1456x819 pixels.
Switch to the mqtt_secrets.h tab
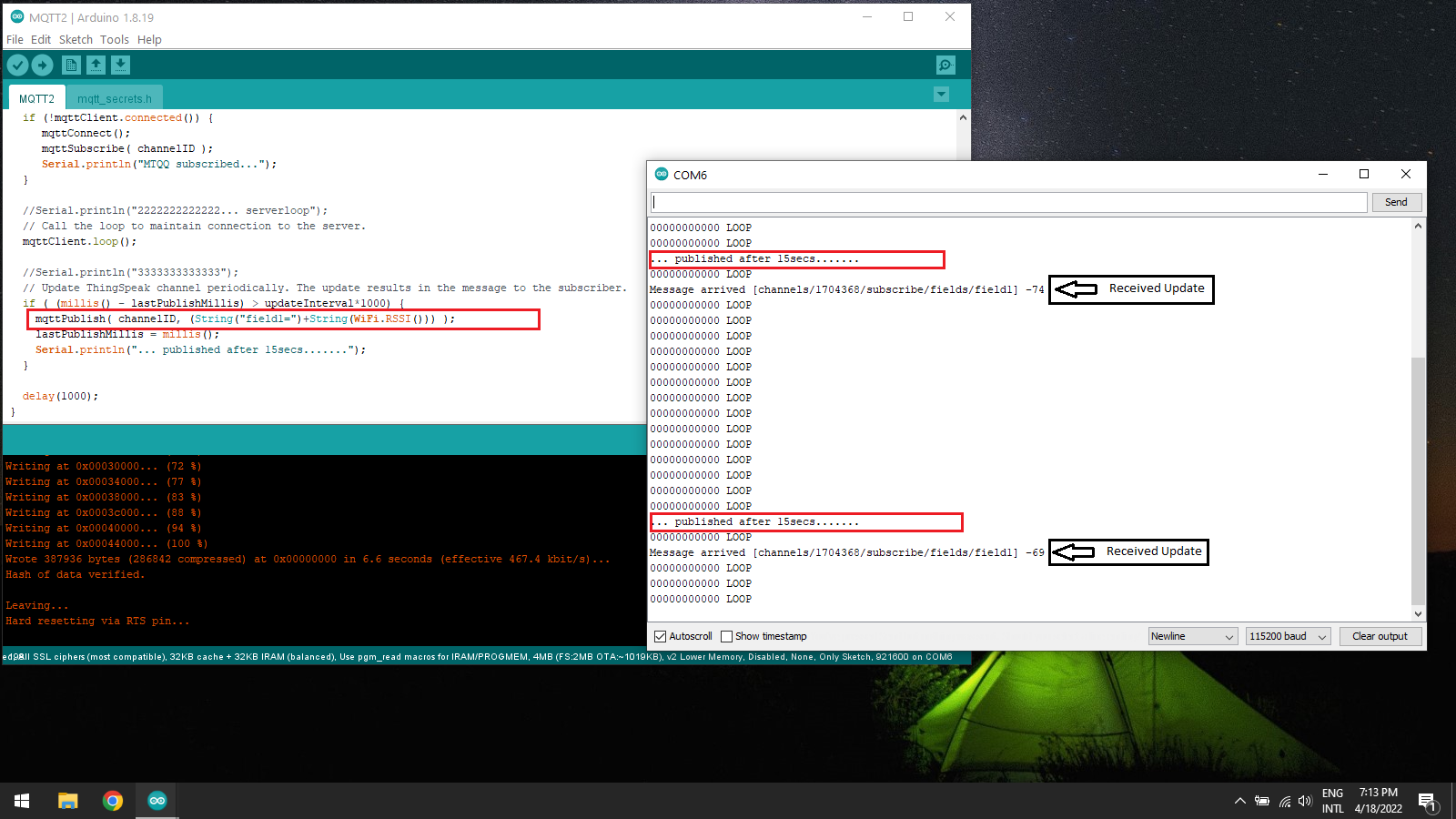(115, 99)
